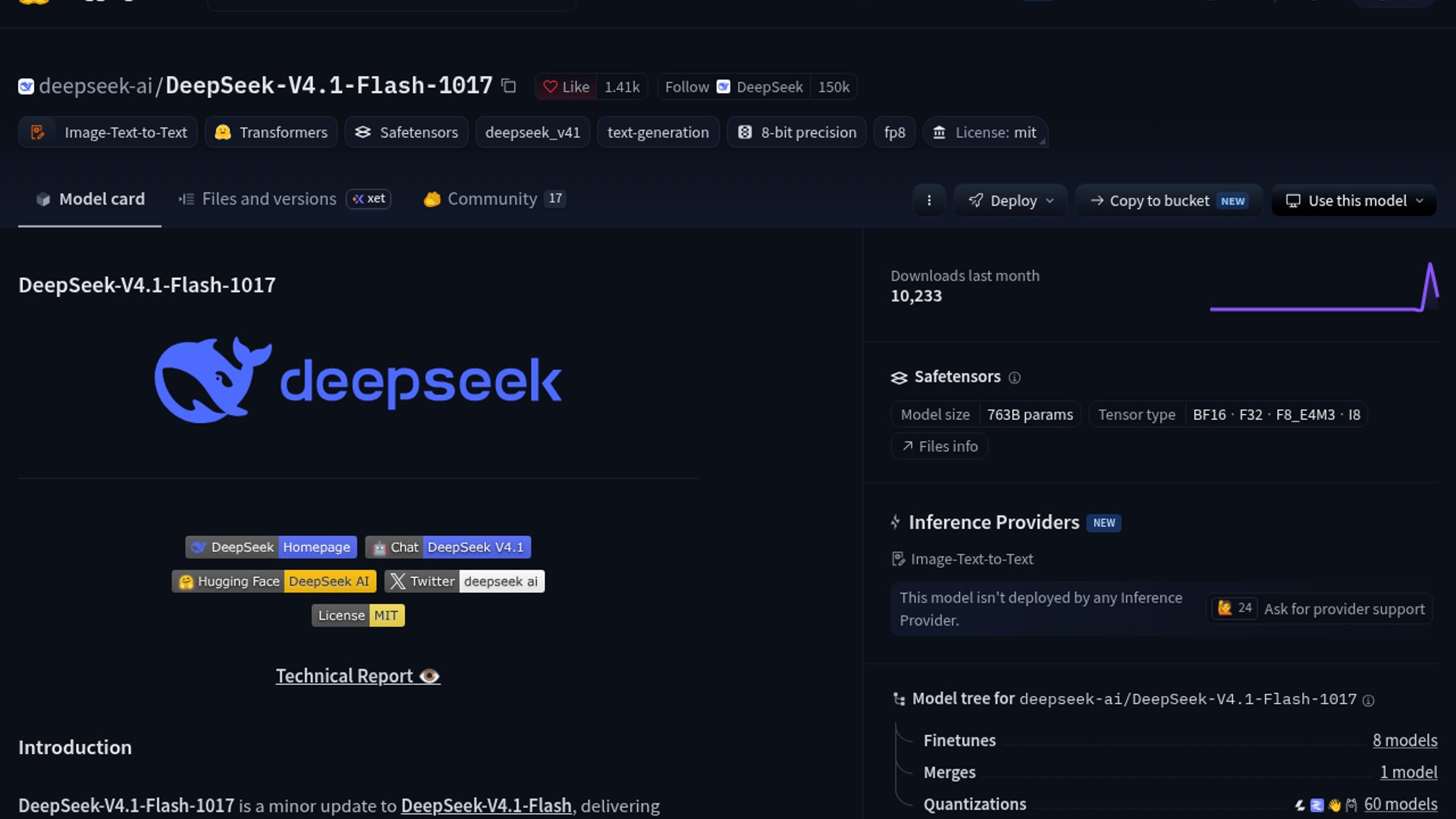
Task: Click the deepseek whale logo image
Action: tap(358, 381)
